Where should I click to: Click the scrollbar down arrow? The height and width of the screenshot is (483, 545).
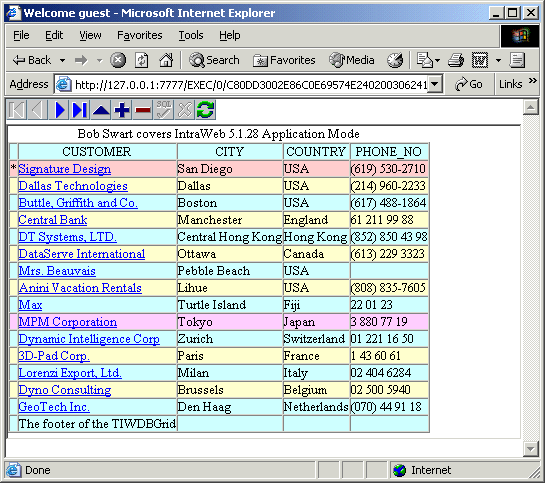tap(530, 448)
